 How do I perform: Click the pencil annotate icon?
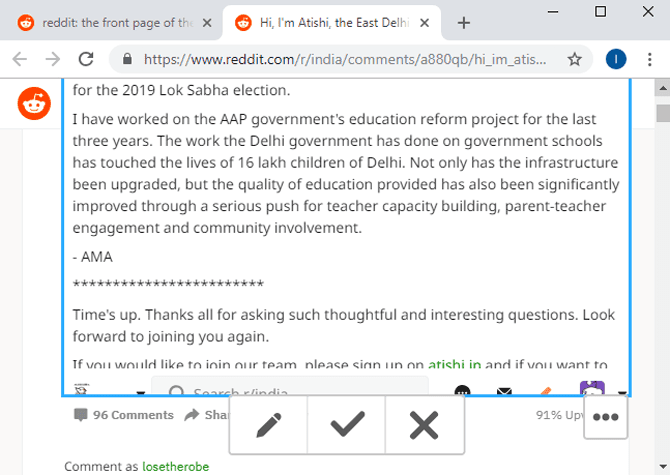click(x=268, y=425)
